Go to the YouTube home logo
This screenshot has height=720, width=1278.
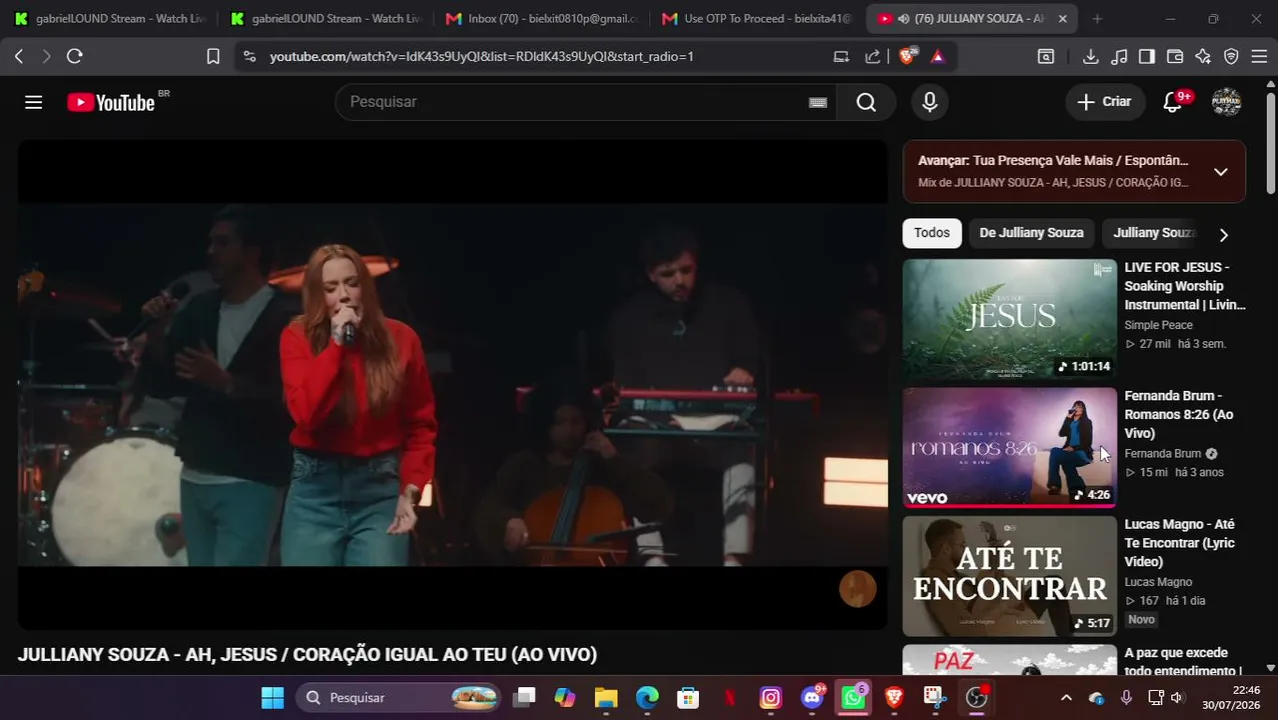111,102
